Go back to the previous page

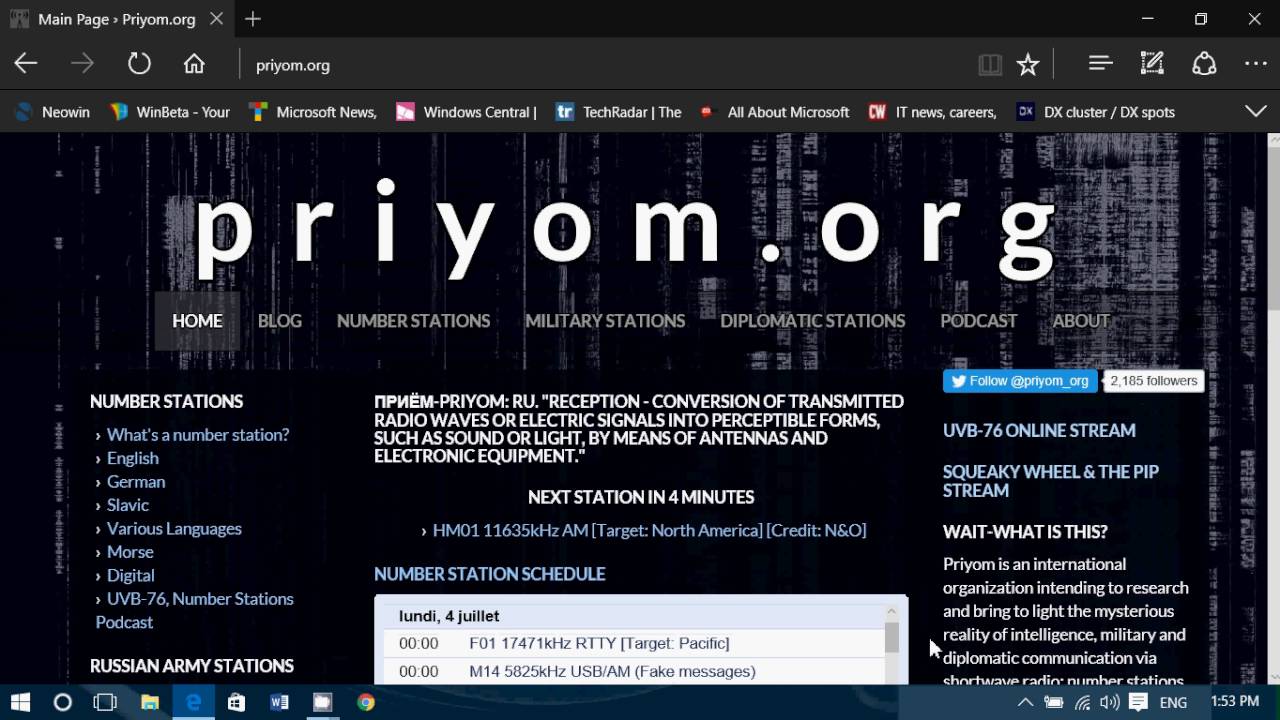coord(26,64)
